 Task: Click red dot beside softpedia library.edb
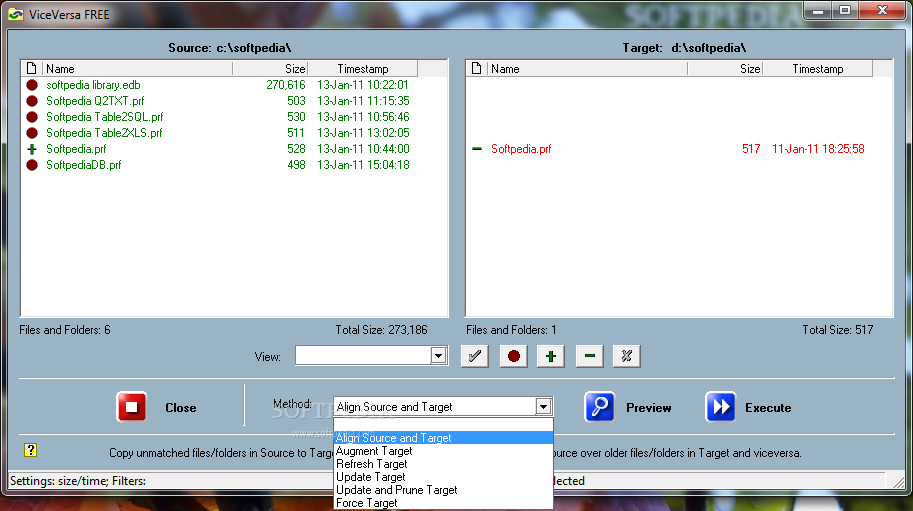[x=32, y=85]
